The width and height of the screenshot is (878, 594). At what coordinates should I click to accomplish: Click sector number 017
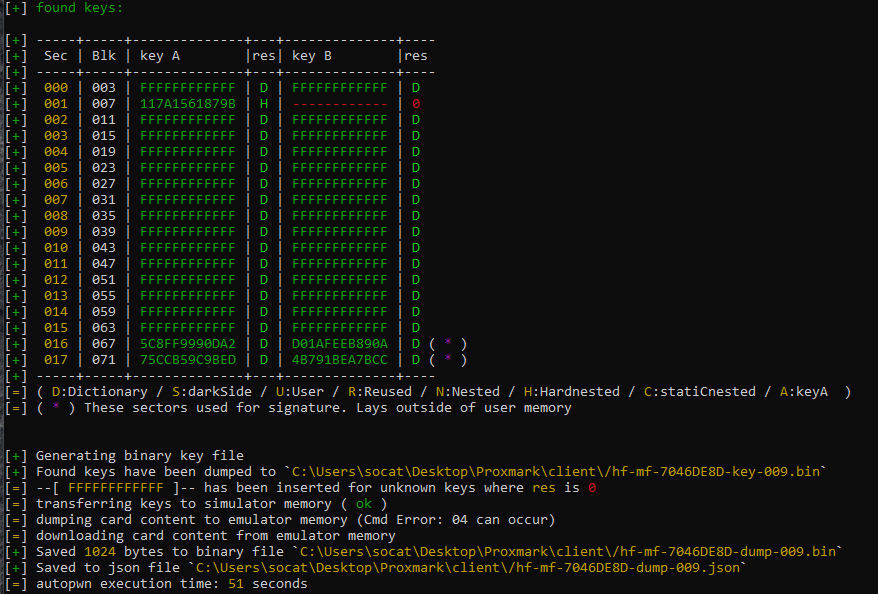coord(56,360)
